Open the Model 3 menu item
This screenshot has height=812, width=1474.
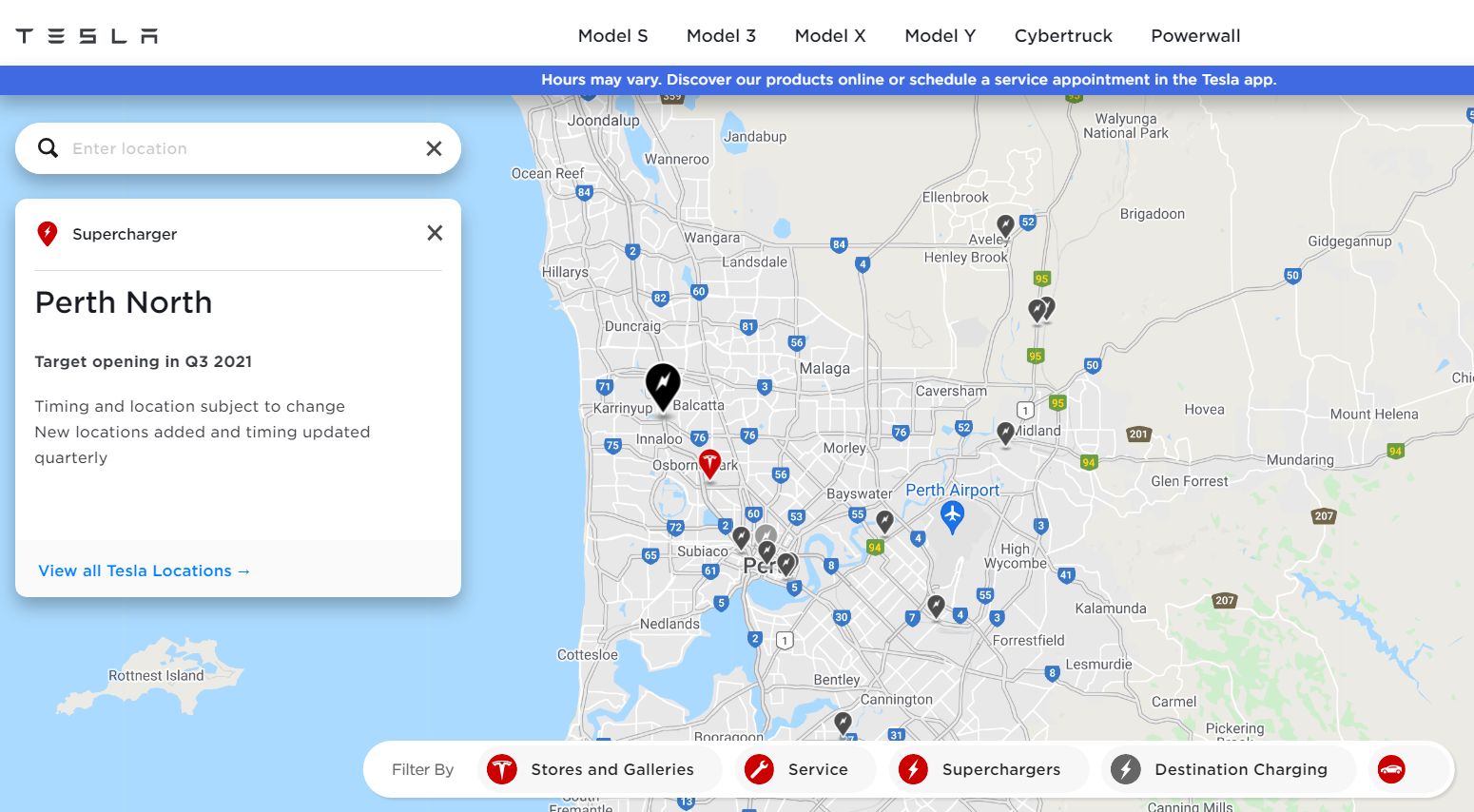(x=721, y=36)
